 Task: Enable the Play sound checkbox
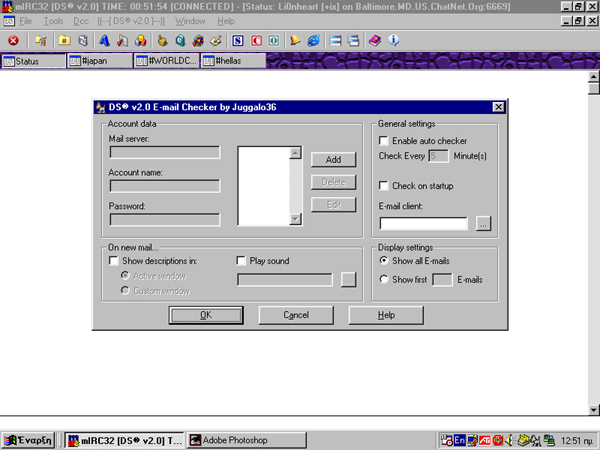[241, 261]
